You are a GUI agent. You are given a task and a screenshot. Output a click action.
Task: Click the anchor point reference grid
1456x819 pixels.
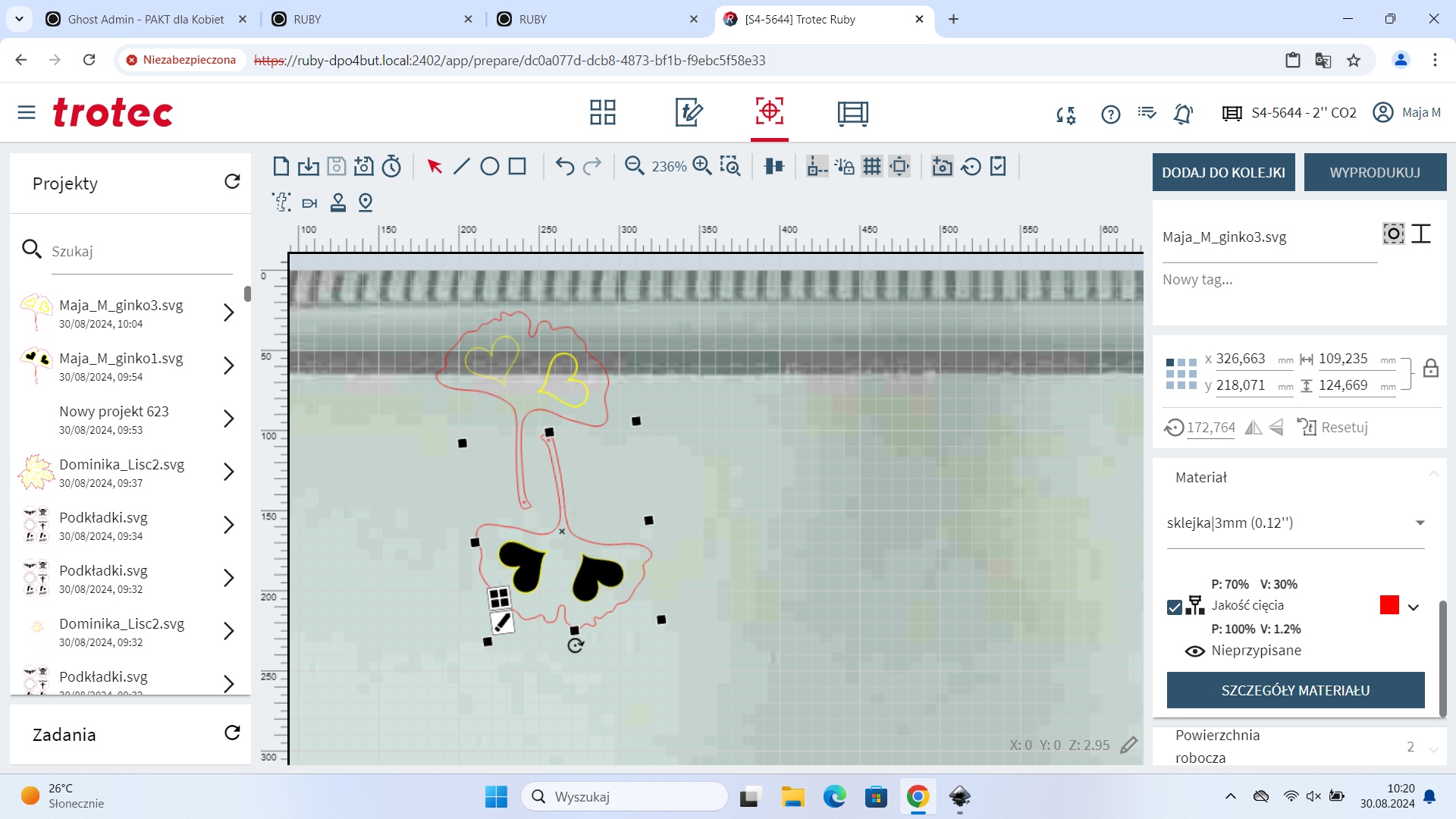[x=1181, y=374]
